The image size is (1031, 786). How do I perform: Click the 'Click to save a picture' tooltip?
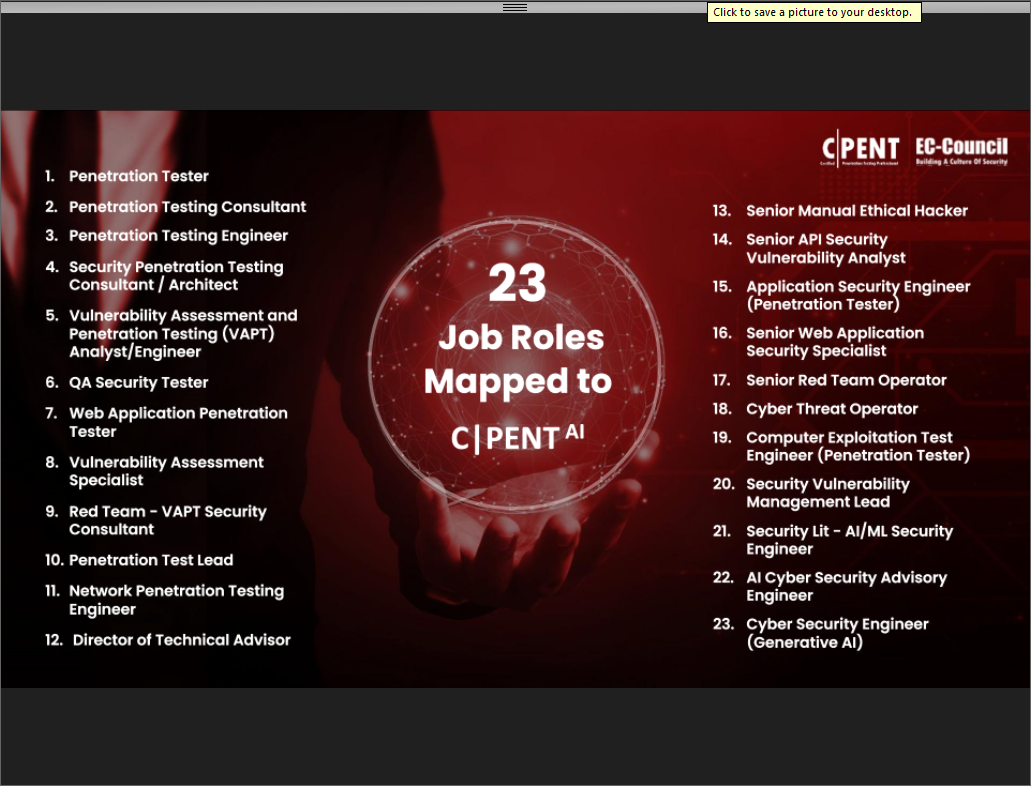[813, 12]
